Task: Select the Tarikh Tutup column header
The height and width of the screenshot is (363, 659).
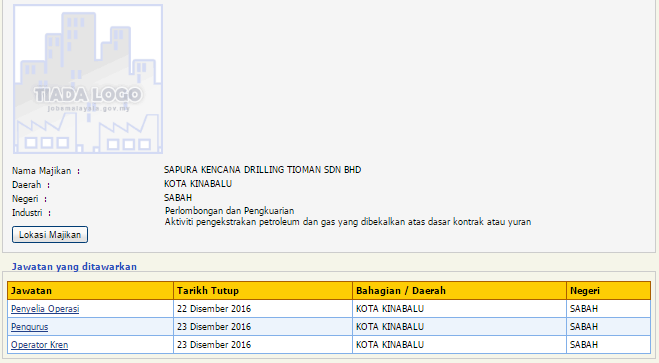Action: (x=263, y=291)
